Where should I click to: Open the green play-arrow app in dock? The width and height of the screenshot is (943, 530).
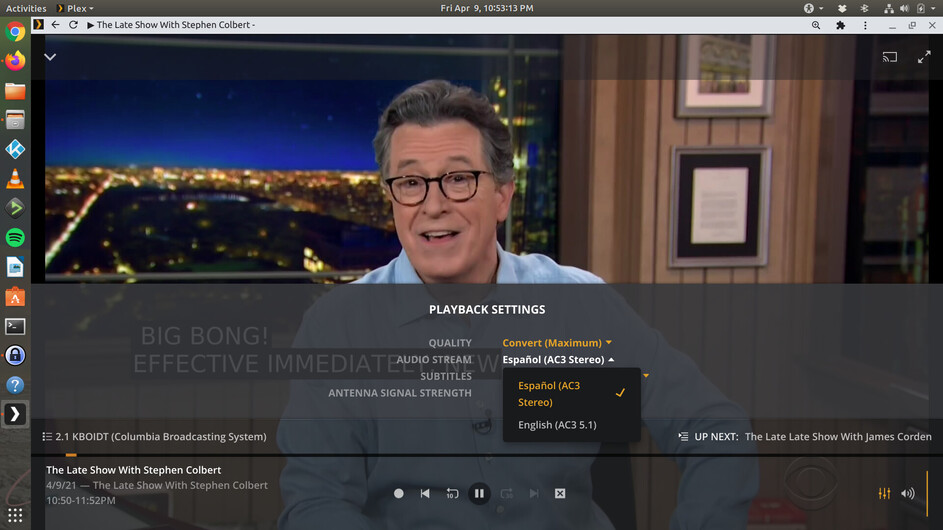tap(15, 208)
